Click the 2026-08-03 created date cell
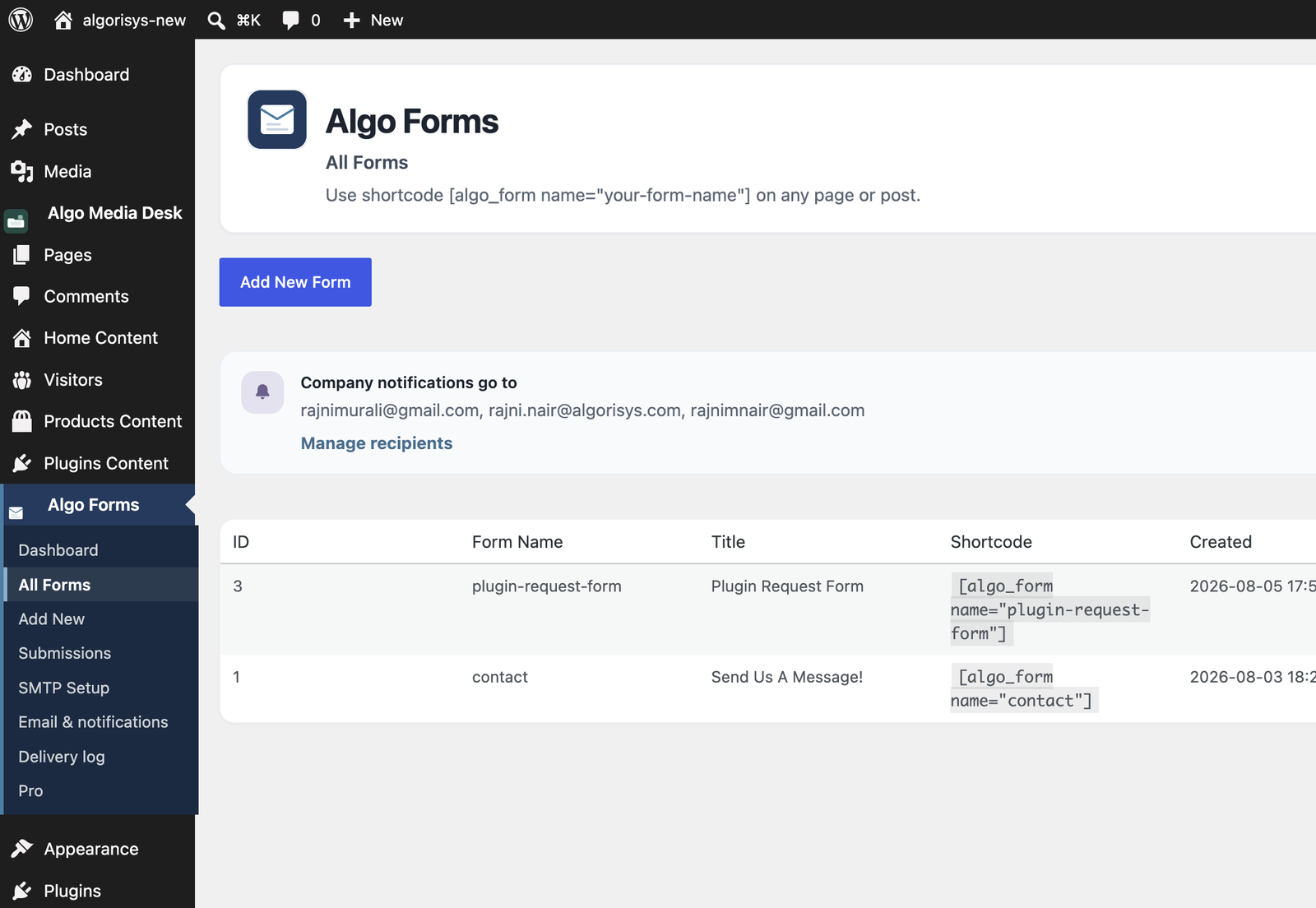This screenshot has width=1316, height=908. [1252, 677]
